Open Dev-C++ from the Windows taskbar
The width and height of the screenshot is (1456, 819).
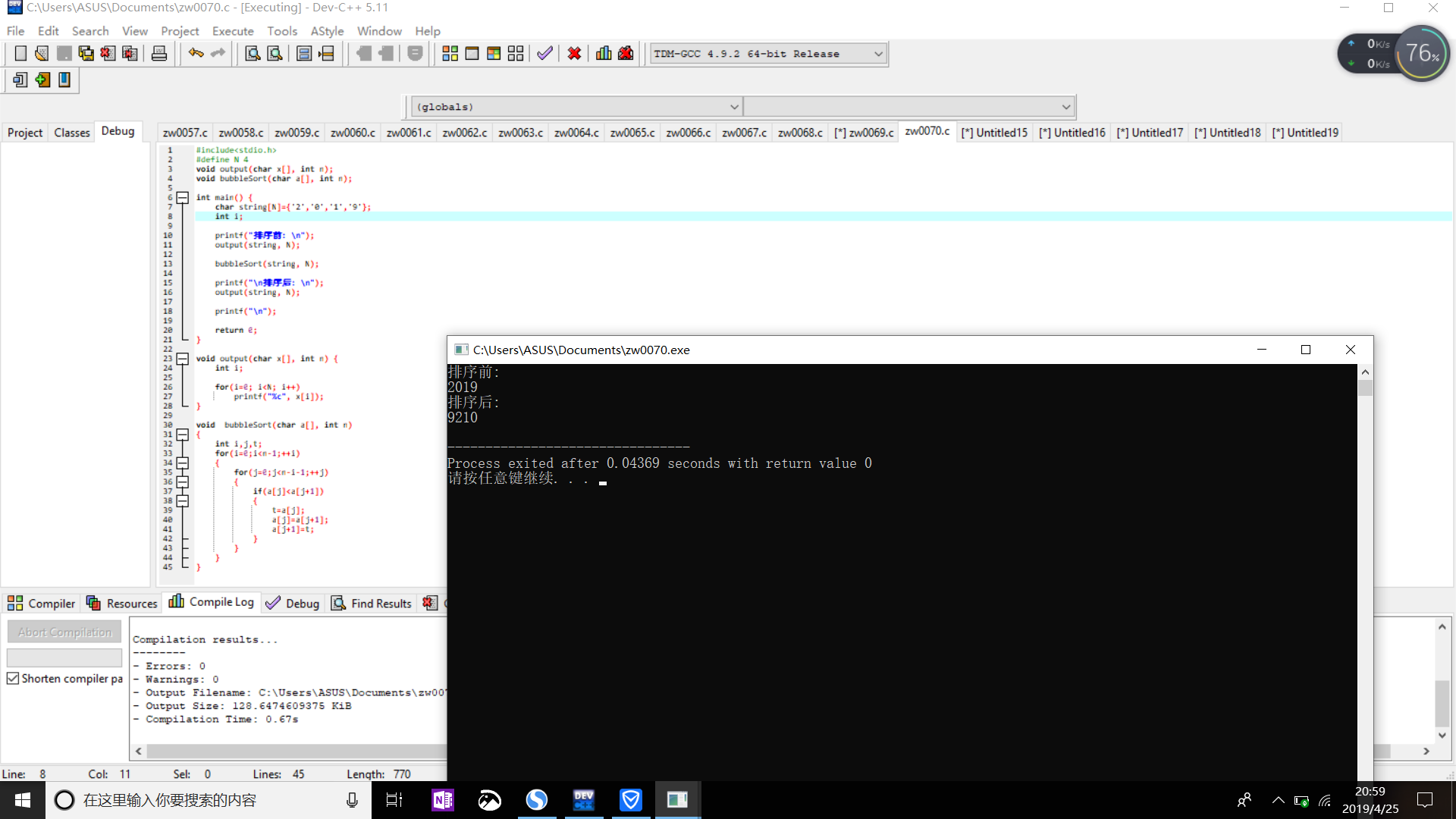(584, 800)
